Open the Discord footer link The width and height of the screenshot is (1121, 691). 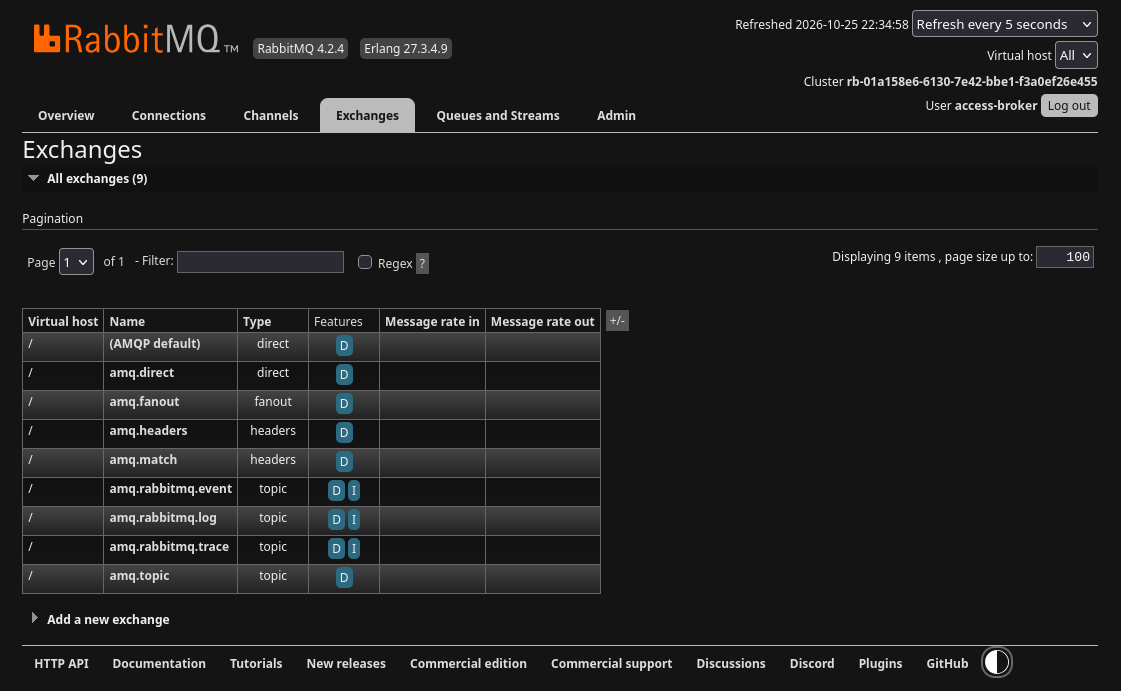click(812, 663)
